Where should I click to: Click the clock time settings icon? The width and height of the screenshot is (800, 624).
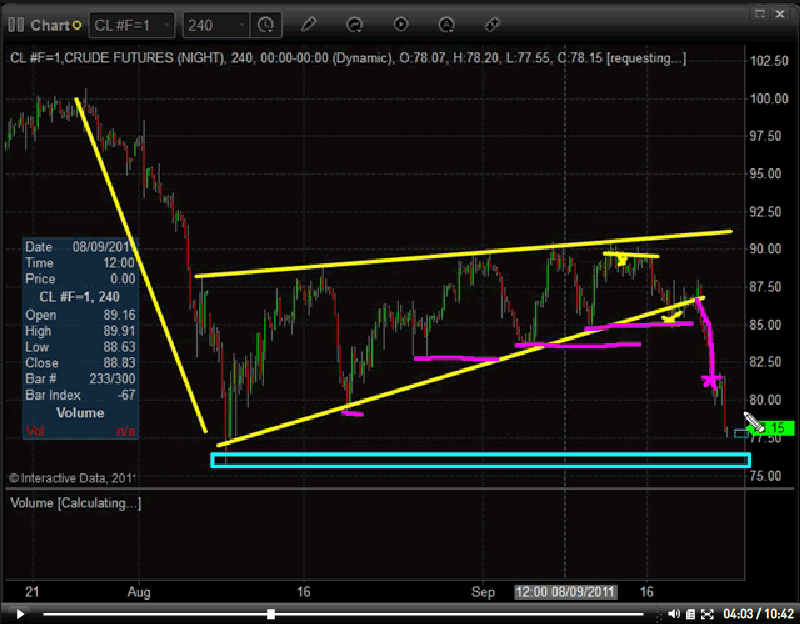tap(266, 25)
